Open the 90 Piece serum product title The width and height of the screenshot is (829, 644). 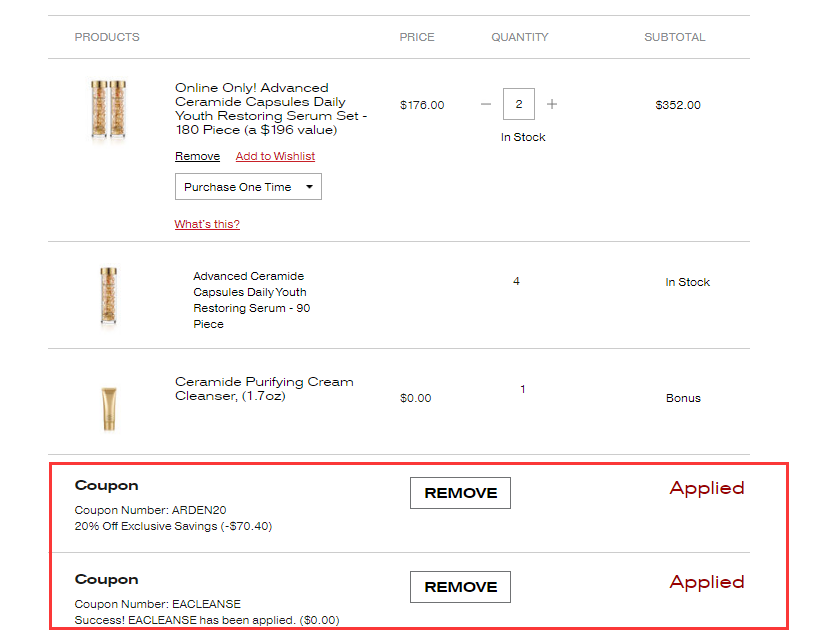(x=250, y=300)
